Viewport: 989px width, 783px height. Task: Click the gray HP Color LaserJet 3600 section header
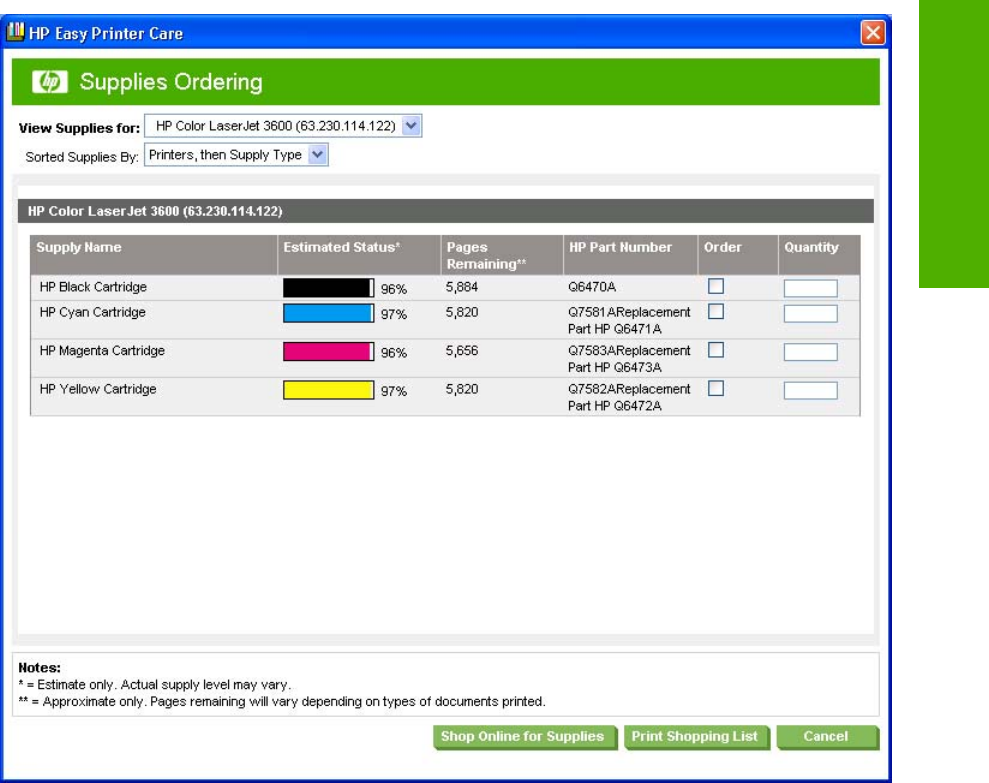tap(446, 211)
